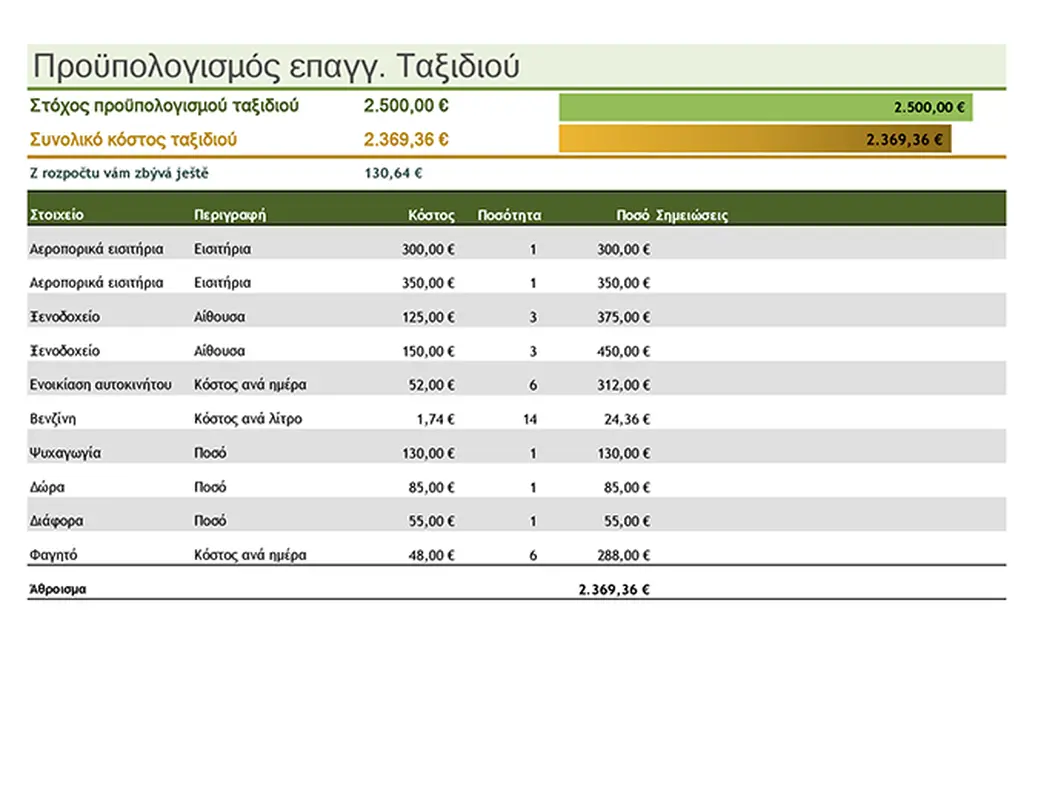This screenshot has width=1038, height=800.
Task: Select the title 'Προϋπολογισμός επαγγ. Ταξιδιού'
Action: 276,66
